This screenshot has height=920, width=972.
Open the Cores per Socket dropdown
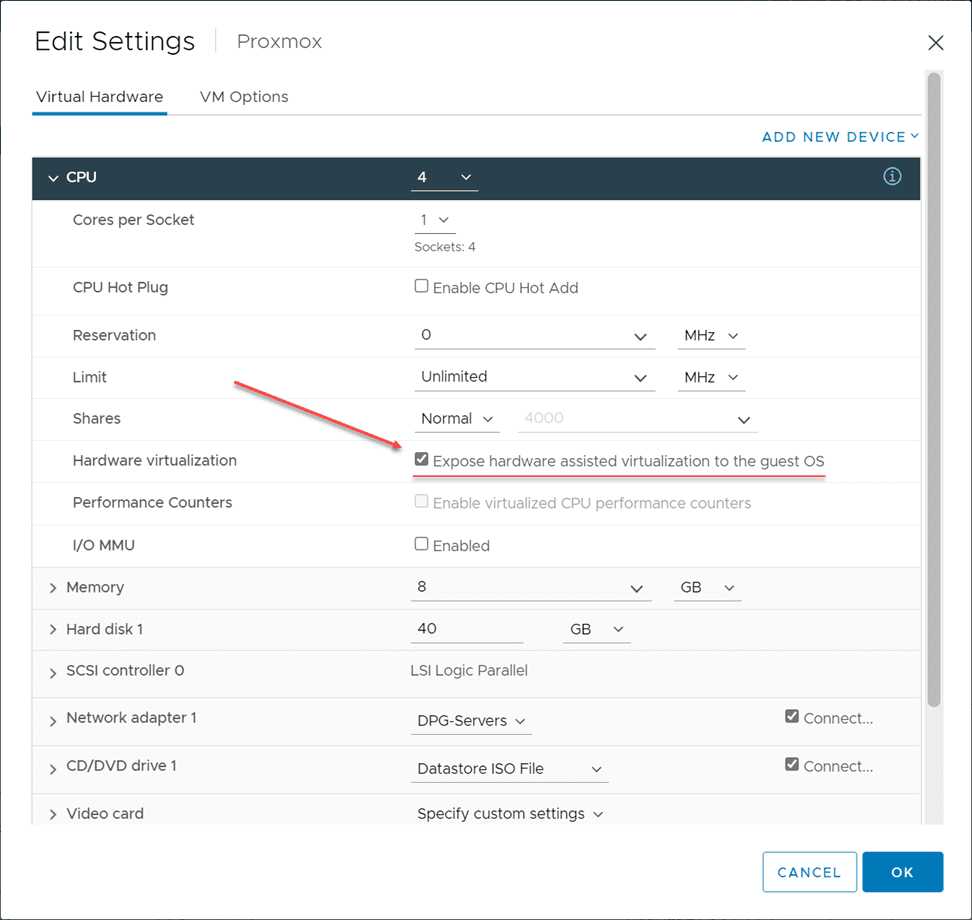tap(434, 220)
